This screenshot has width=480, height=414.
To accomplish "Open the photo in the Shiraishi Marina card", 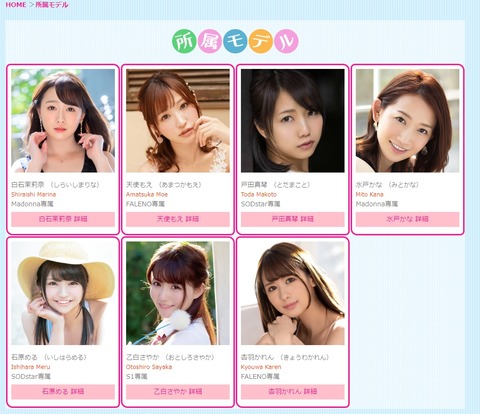I will click(63, 121).
